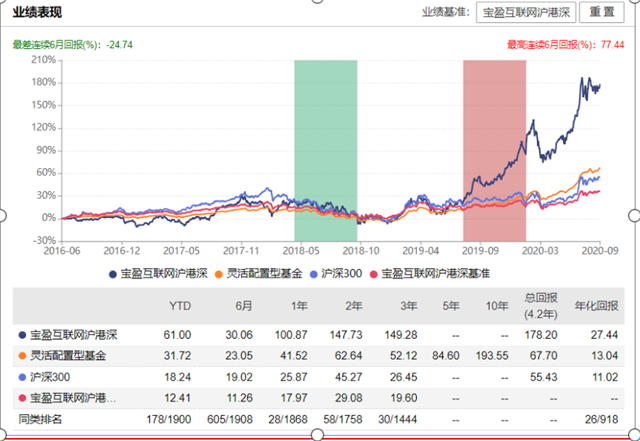Screen dimensions: 640x441
Task: Select the 5年 column header
Action: tap(451, 306)
